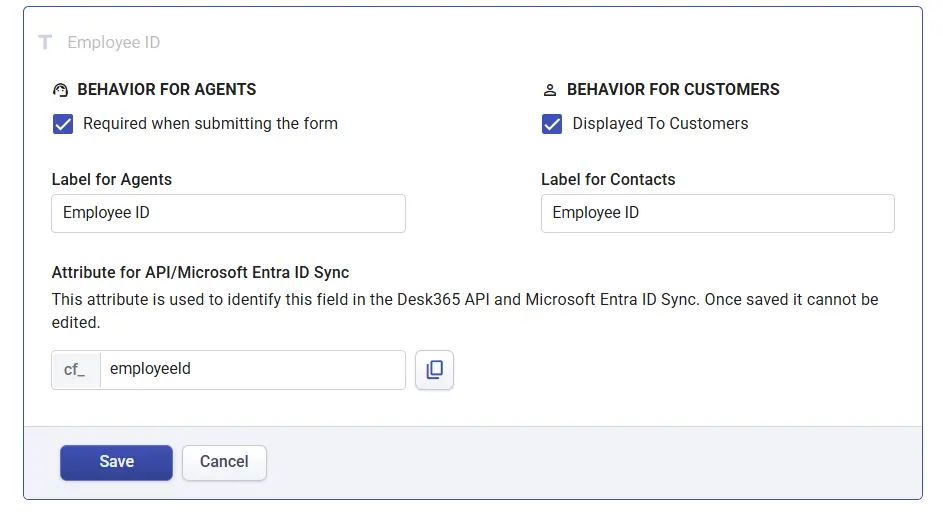
Task: Click the BEHAVIOR FOR AGENTS heading
Action: 167,90
